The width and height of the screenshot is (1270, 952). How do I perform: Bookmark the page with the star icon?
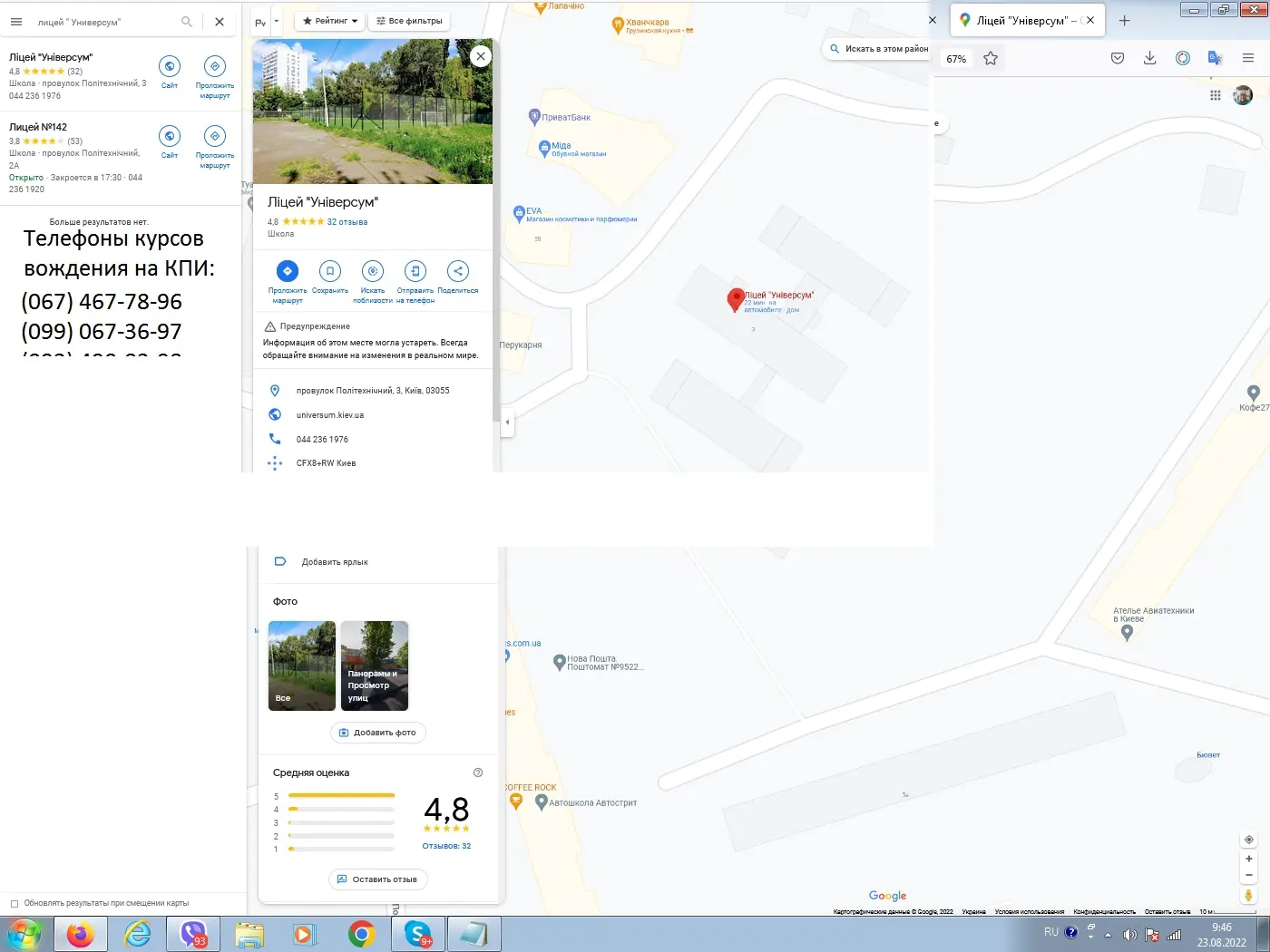(991, 58)
